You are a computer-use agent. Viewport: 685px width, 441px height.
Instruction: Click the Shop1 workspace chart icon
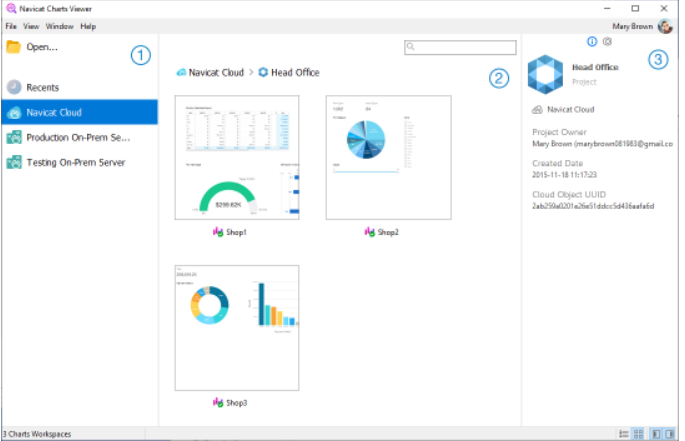tap(218, 232)
